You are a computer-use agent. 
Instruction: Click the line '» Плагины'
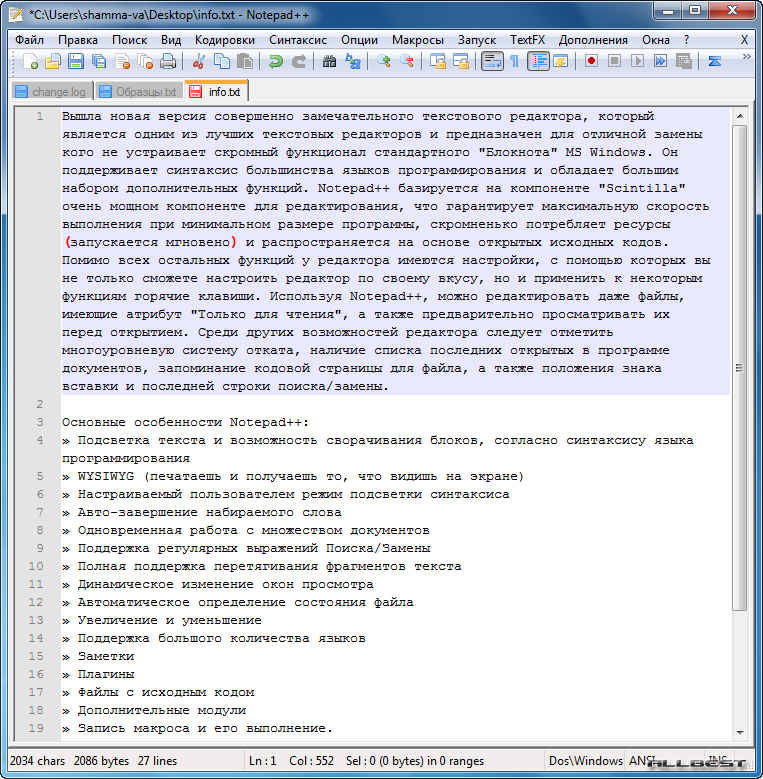coord(98,674)
